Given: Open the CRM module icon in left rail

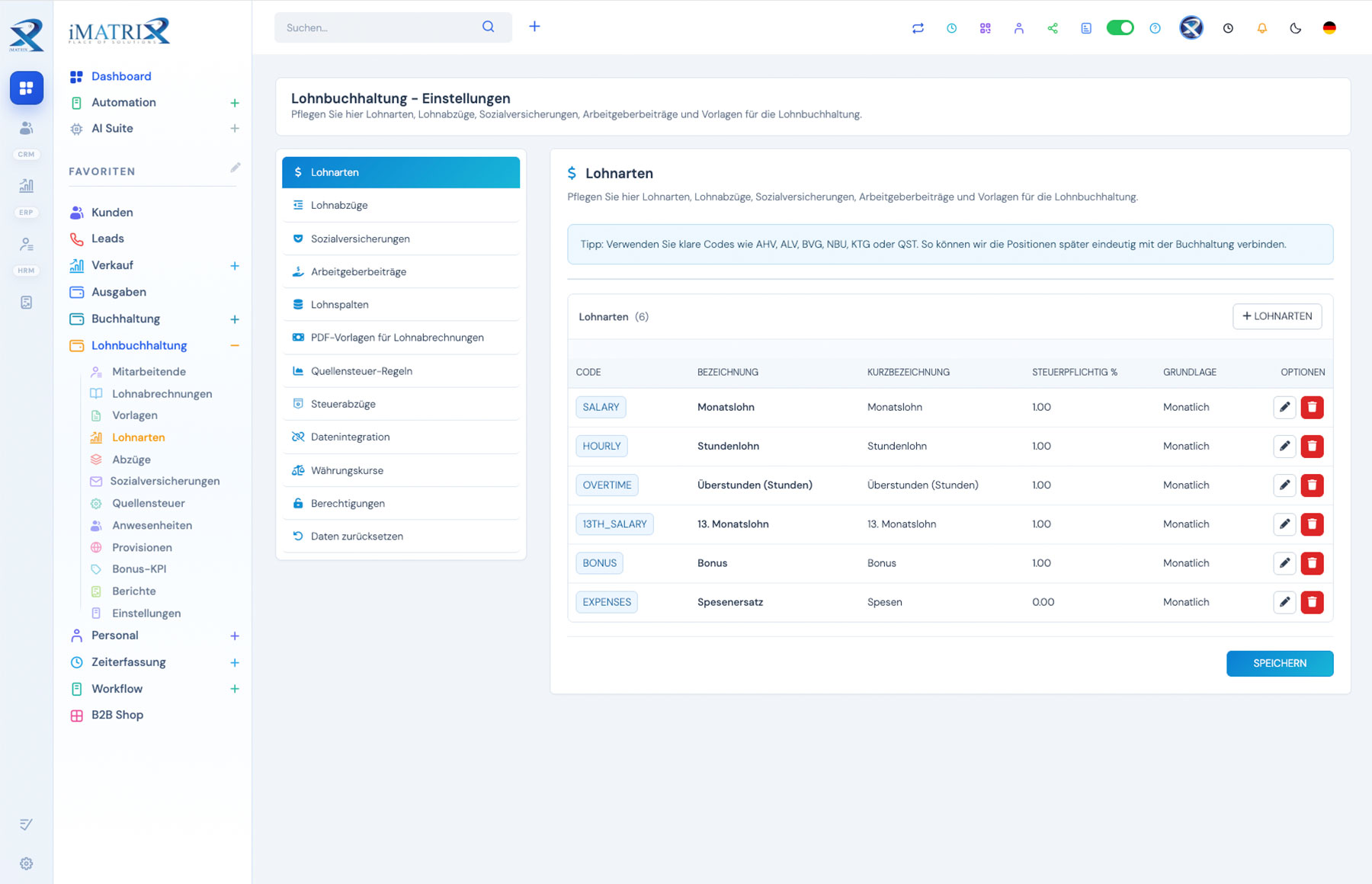Looking at the screenshot, I should coord(27,128).
